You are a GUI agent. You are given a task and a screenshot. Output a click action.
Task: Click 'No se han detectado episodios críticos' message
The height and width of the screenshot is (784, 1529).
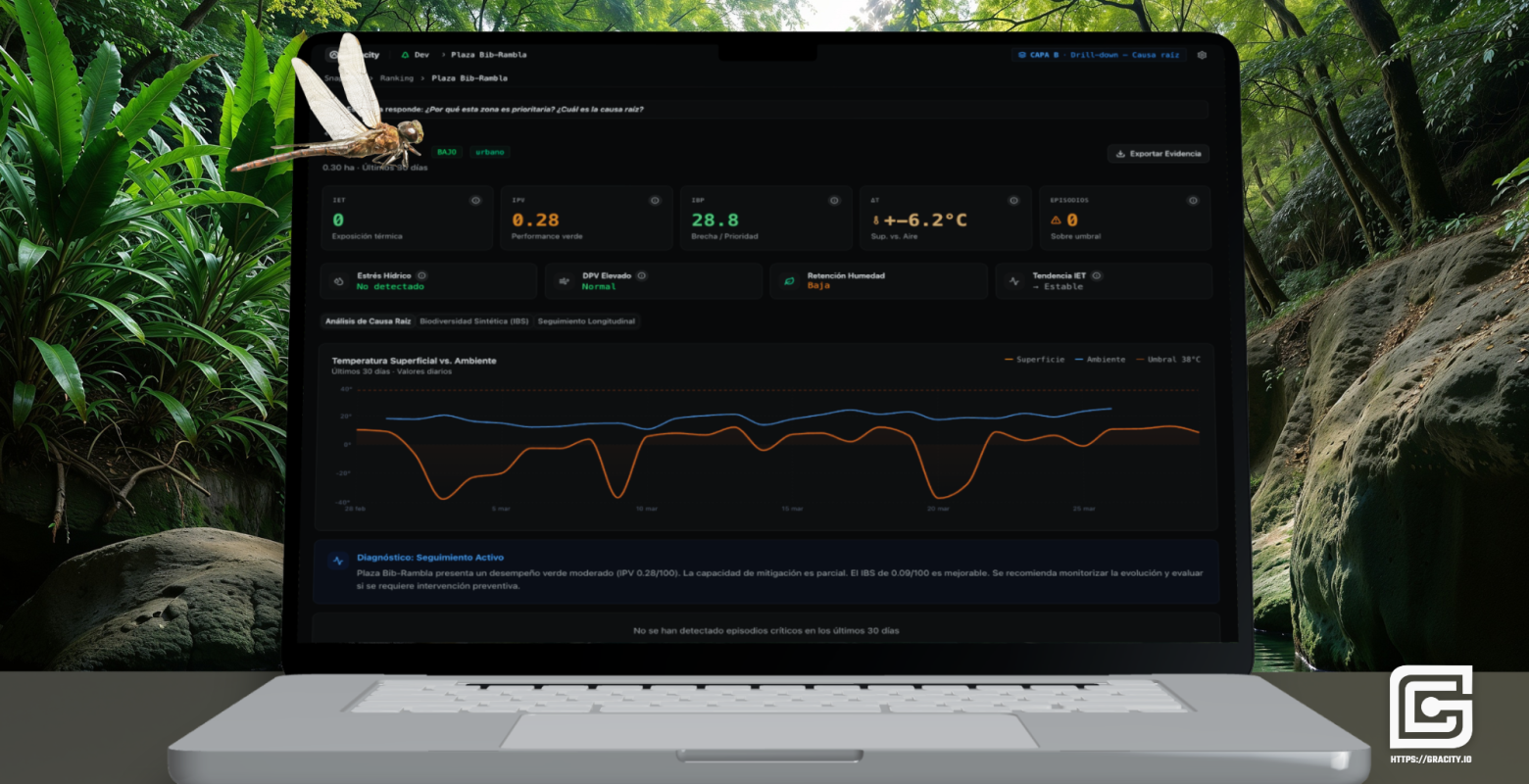pyautogui.click(x=765, y=630)
